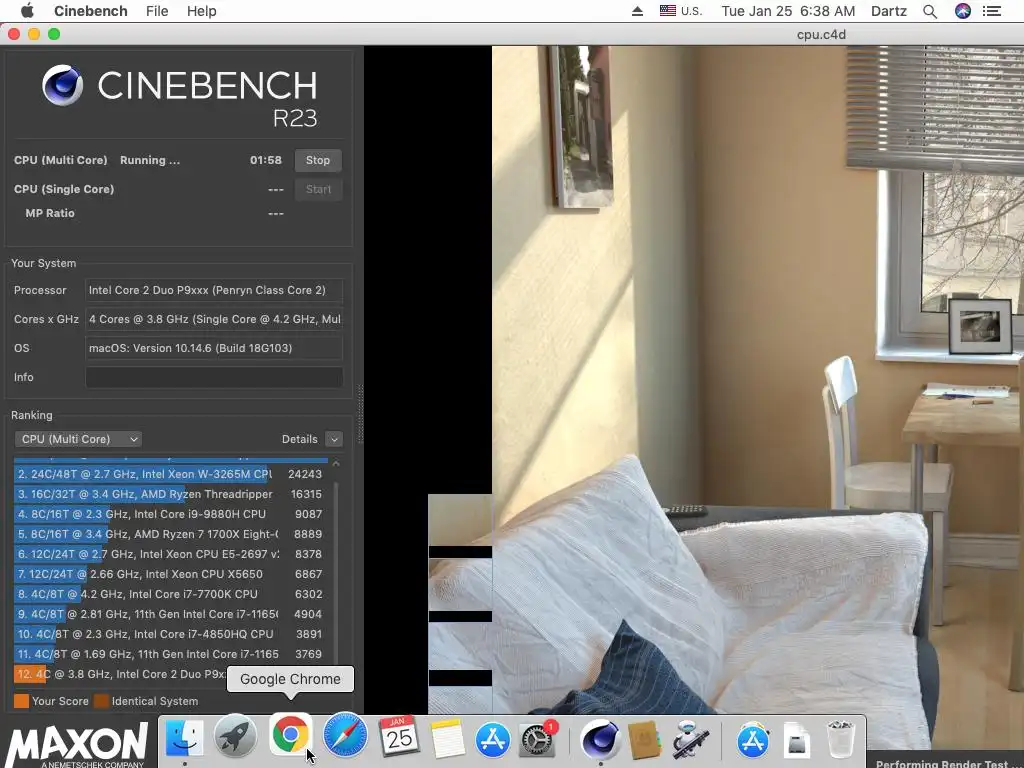Viewport: 1024px width, 768px height.
Task: Launch Automator robot icon in dock
Action: click(x=690, y=740)
